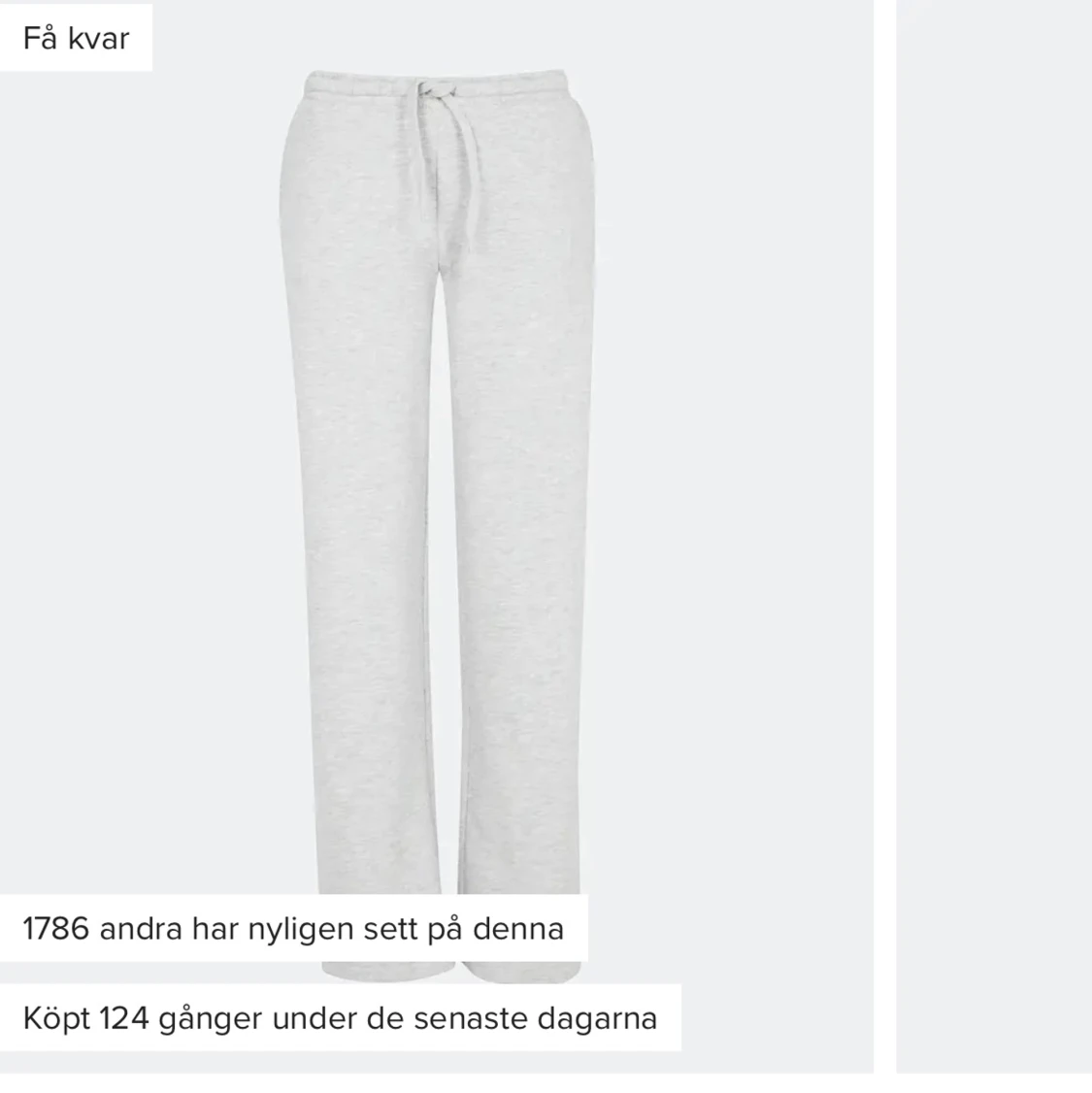
Task: Click the "Få kvar" low-stock badge
Action: [76, 38]
